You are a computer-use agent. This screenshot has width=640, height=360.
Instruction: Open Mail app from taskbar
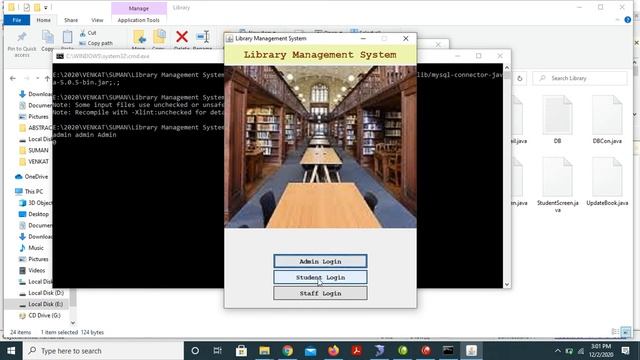[x=311, y=351]
